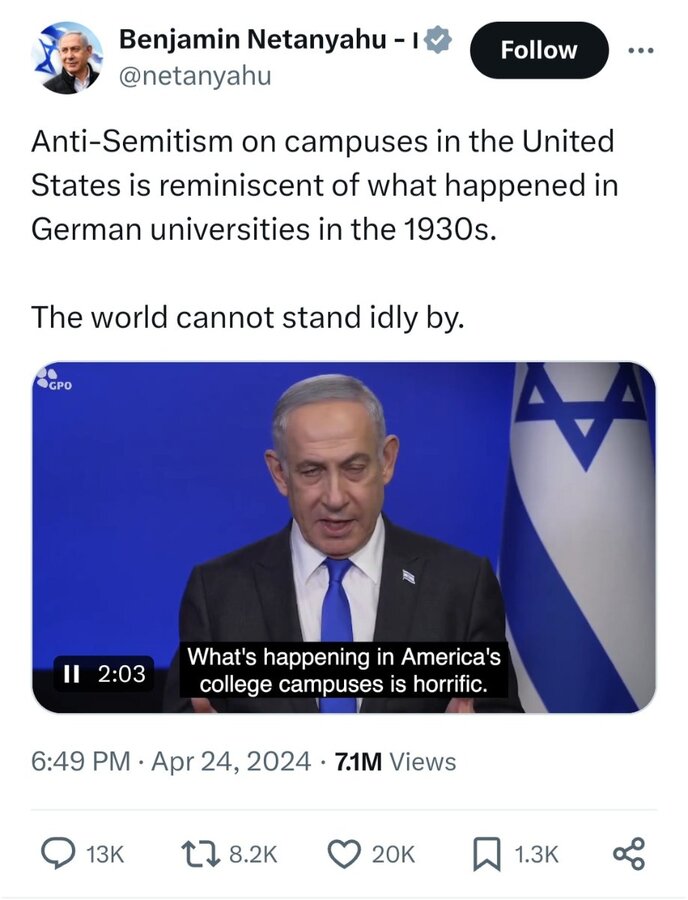Click the 20K likes count

[393, 855]
